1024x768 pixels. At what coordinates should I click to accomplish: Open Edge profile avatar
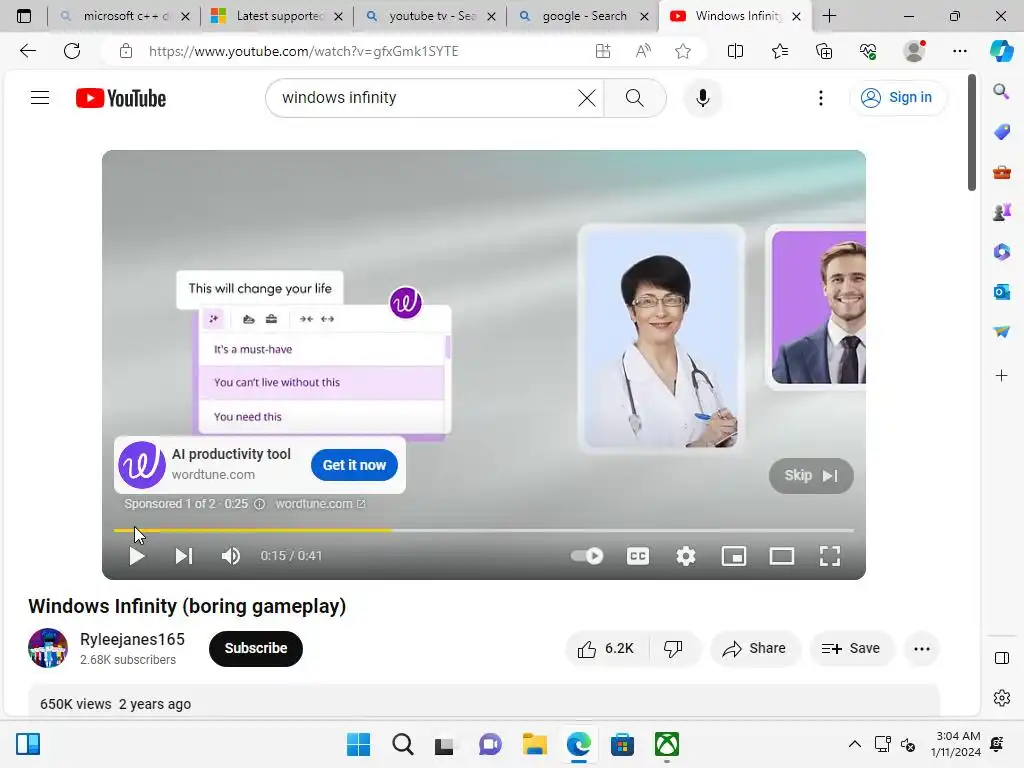[x=914, y=51]
